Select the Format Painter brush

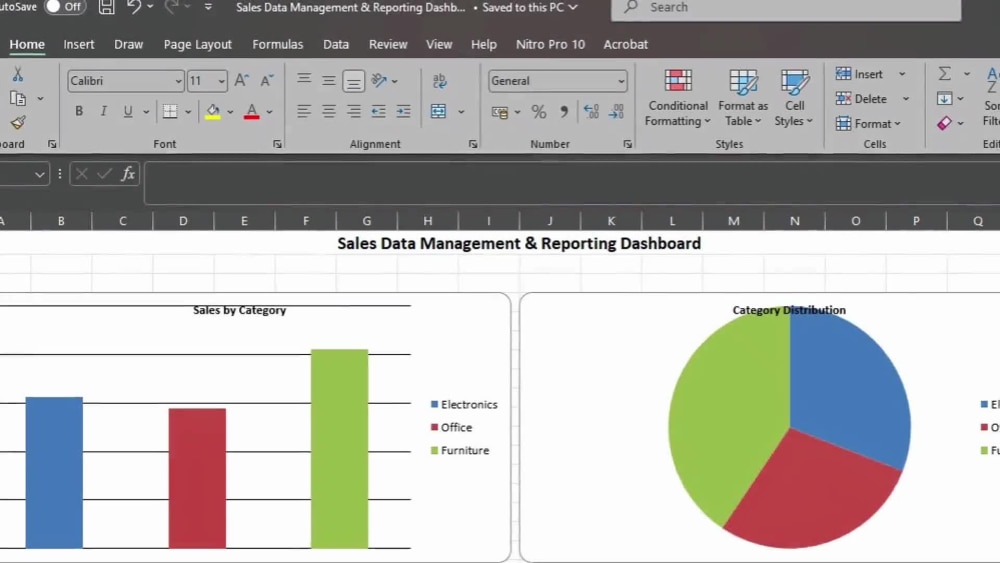(x=18, y=122)
